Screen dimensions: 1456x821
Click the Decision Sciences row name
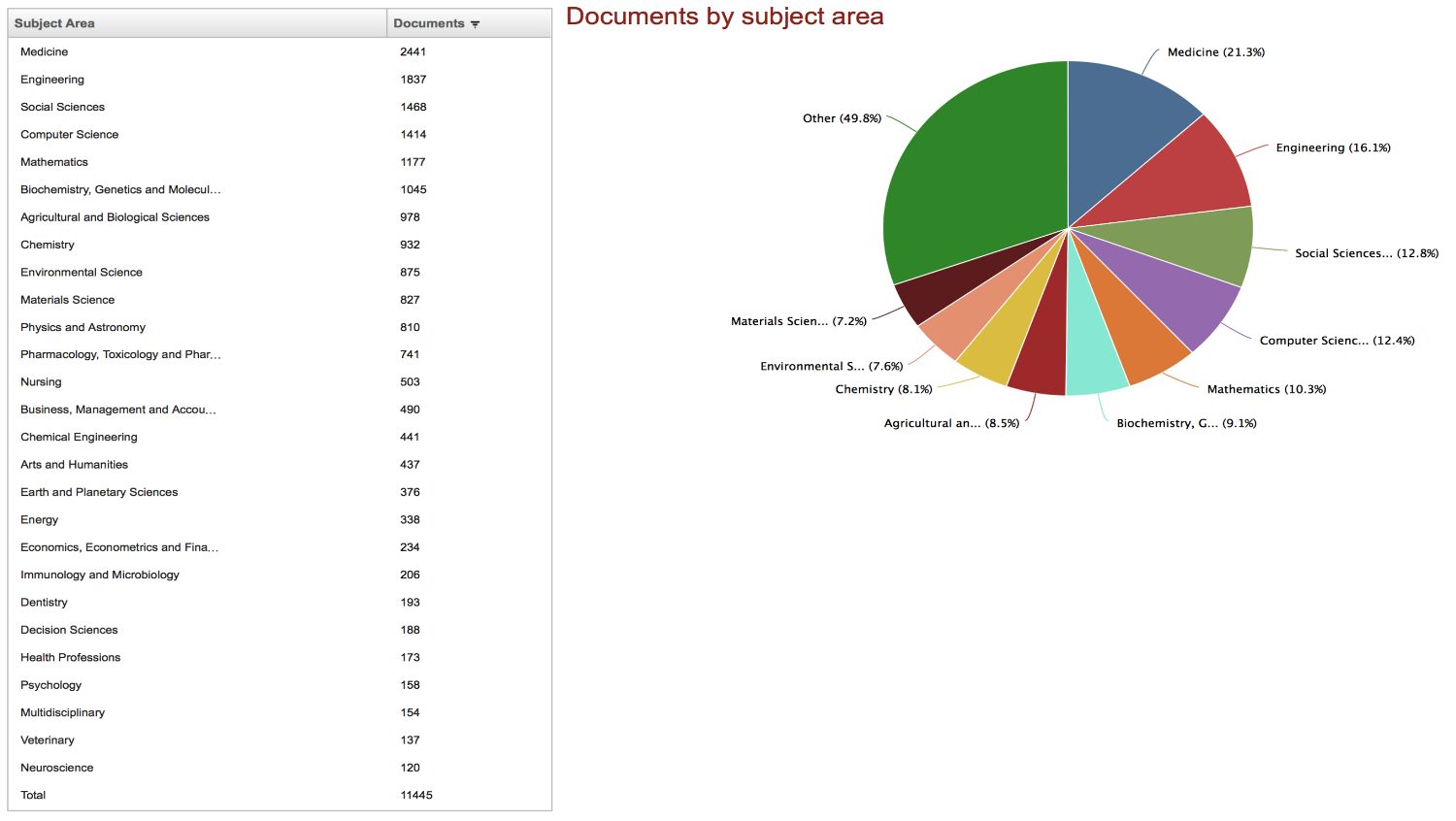pos(69,630)
